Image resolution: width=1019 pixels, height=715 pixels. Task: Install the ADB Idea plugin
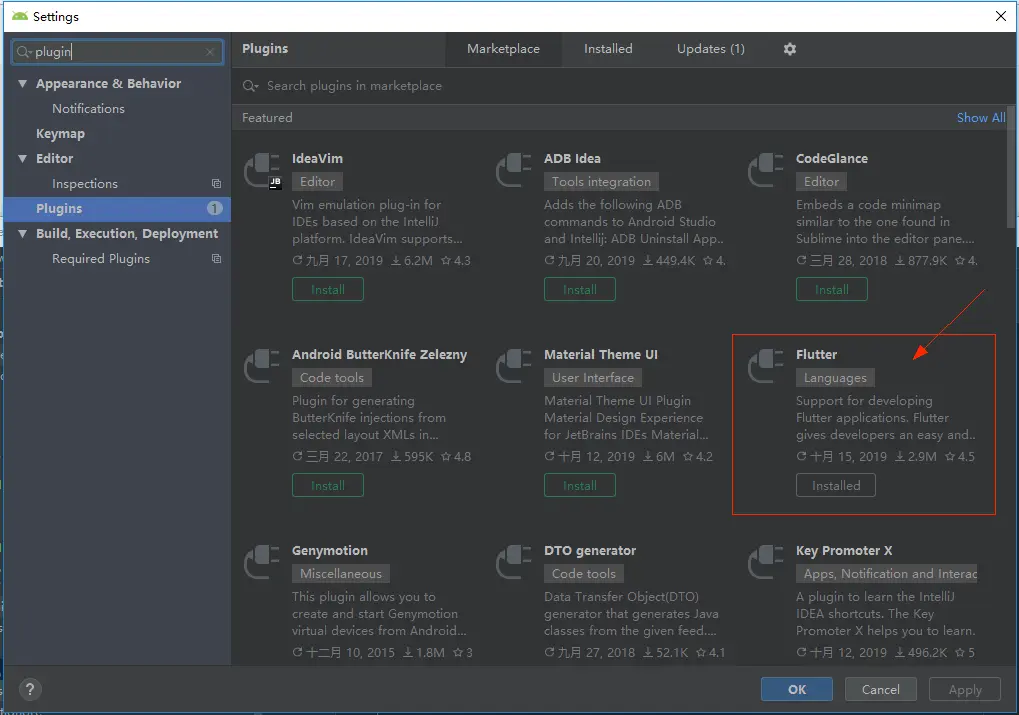coord(580,289)
